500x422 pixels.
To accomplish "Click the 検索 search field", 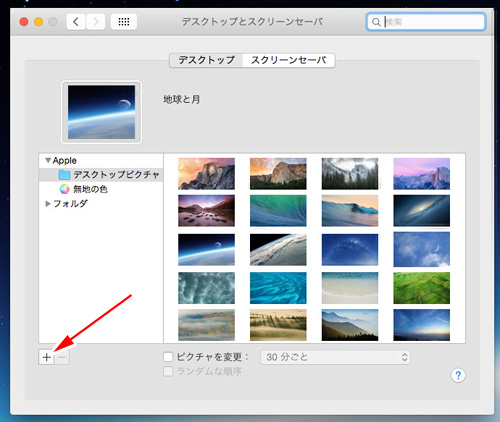I will pos(426,22).
